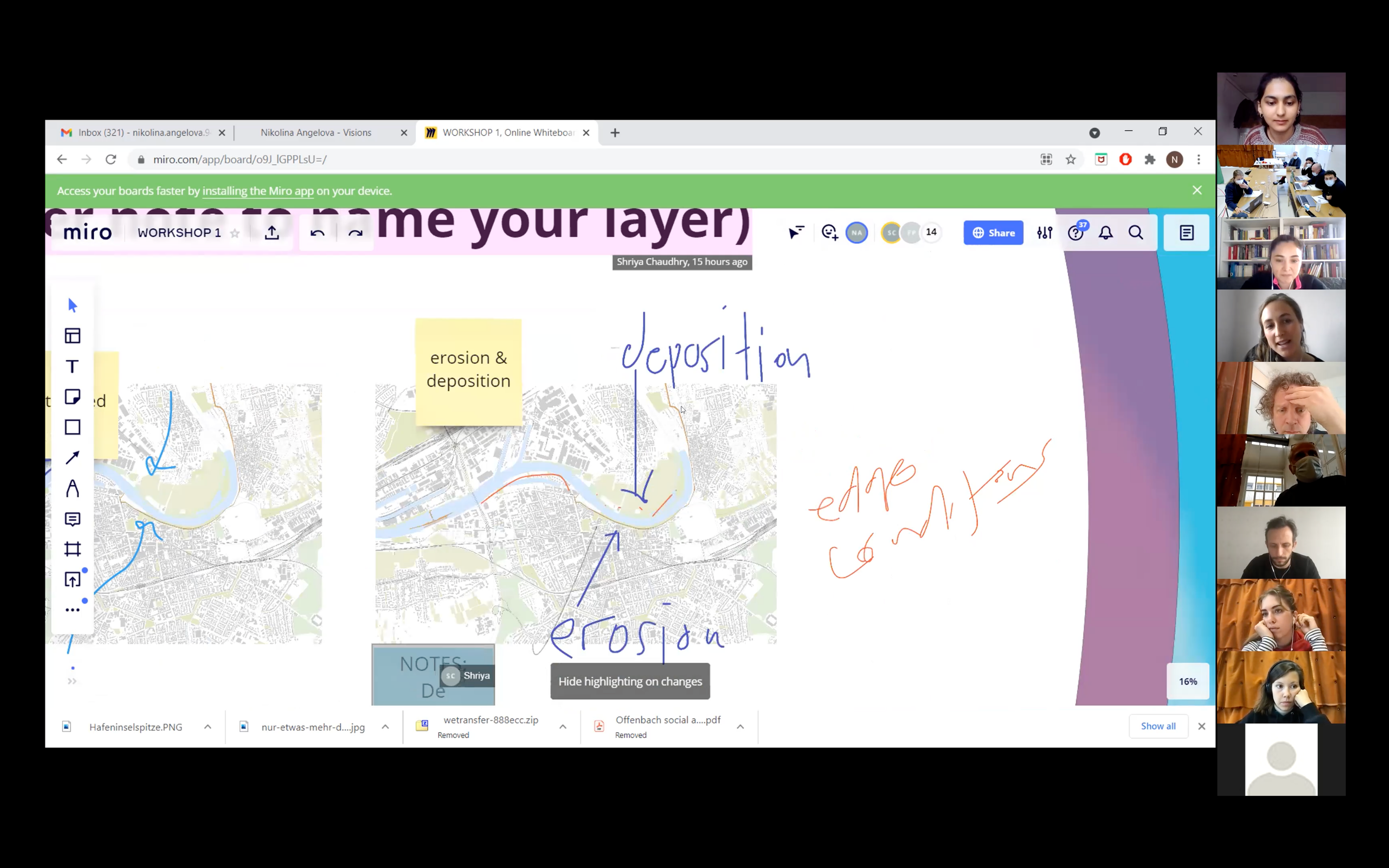This screenshot has width=1389, height=868.
Task: Expand more tools via the ellipsis
Action: click(x=72, y=610)
